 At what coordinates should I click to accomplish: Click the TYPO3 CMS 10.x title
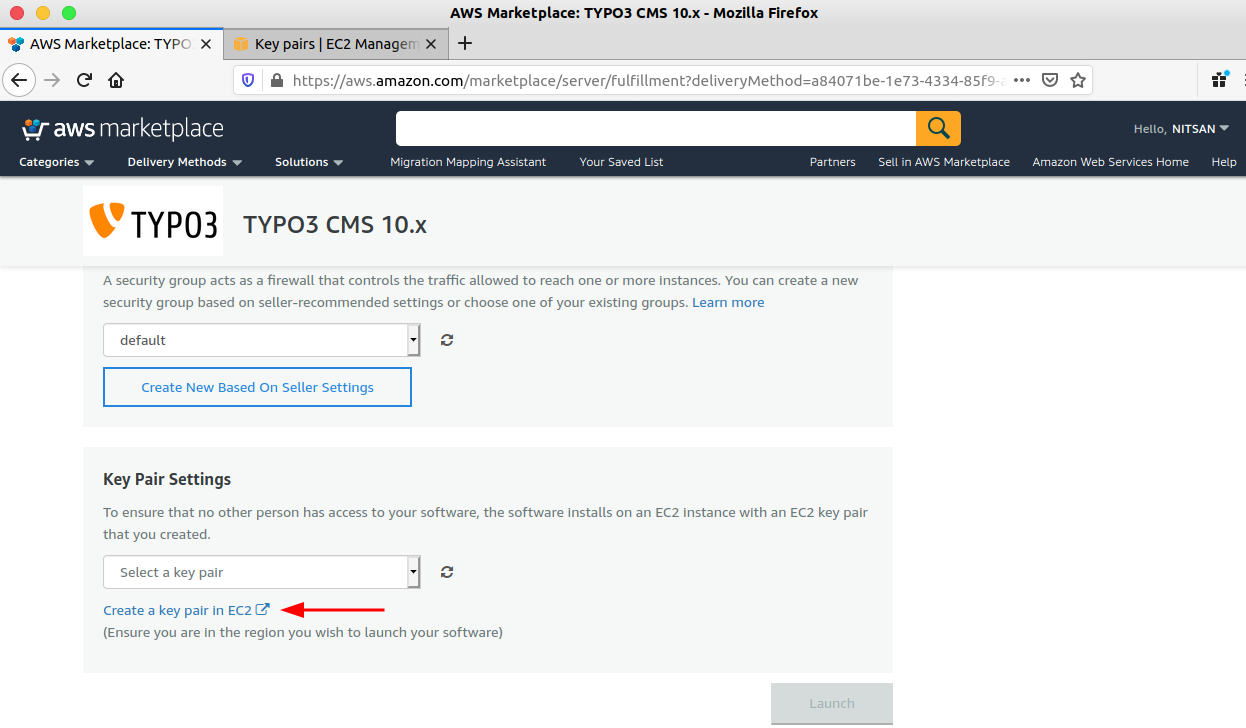click(x=335, y=224)
